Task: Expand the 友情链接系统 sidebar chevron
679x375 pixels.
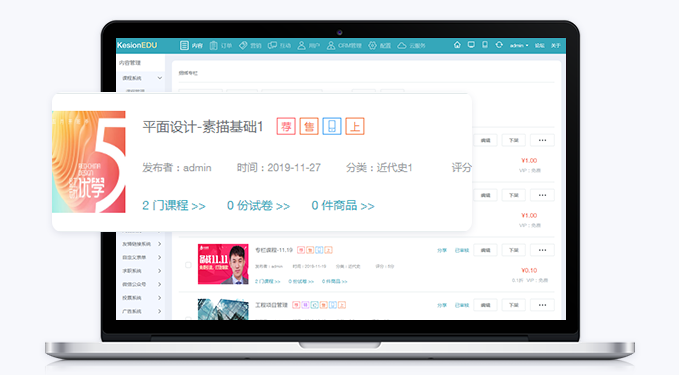Action: (160, 244)
